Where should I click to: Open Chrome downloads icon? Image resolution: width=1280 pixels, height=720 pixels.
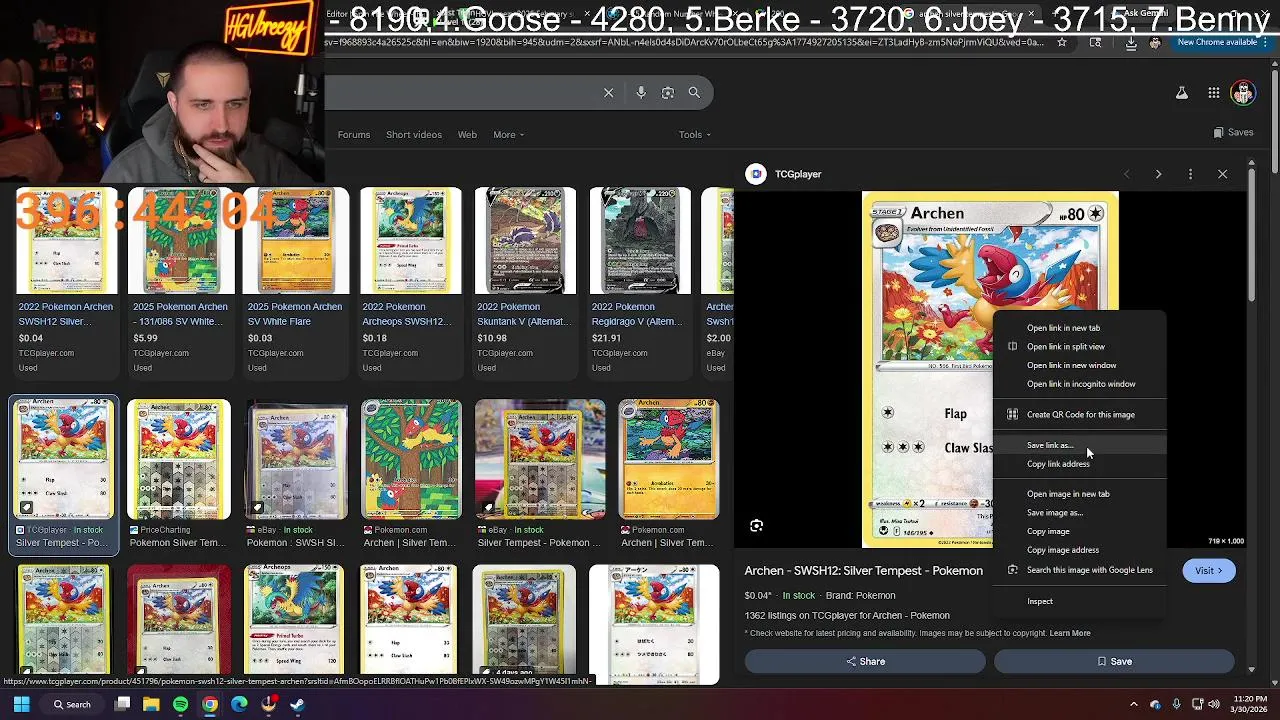coord(1131,42)
